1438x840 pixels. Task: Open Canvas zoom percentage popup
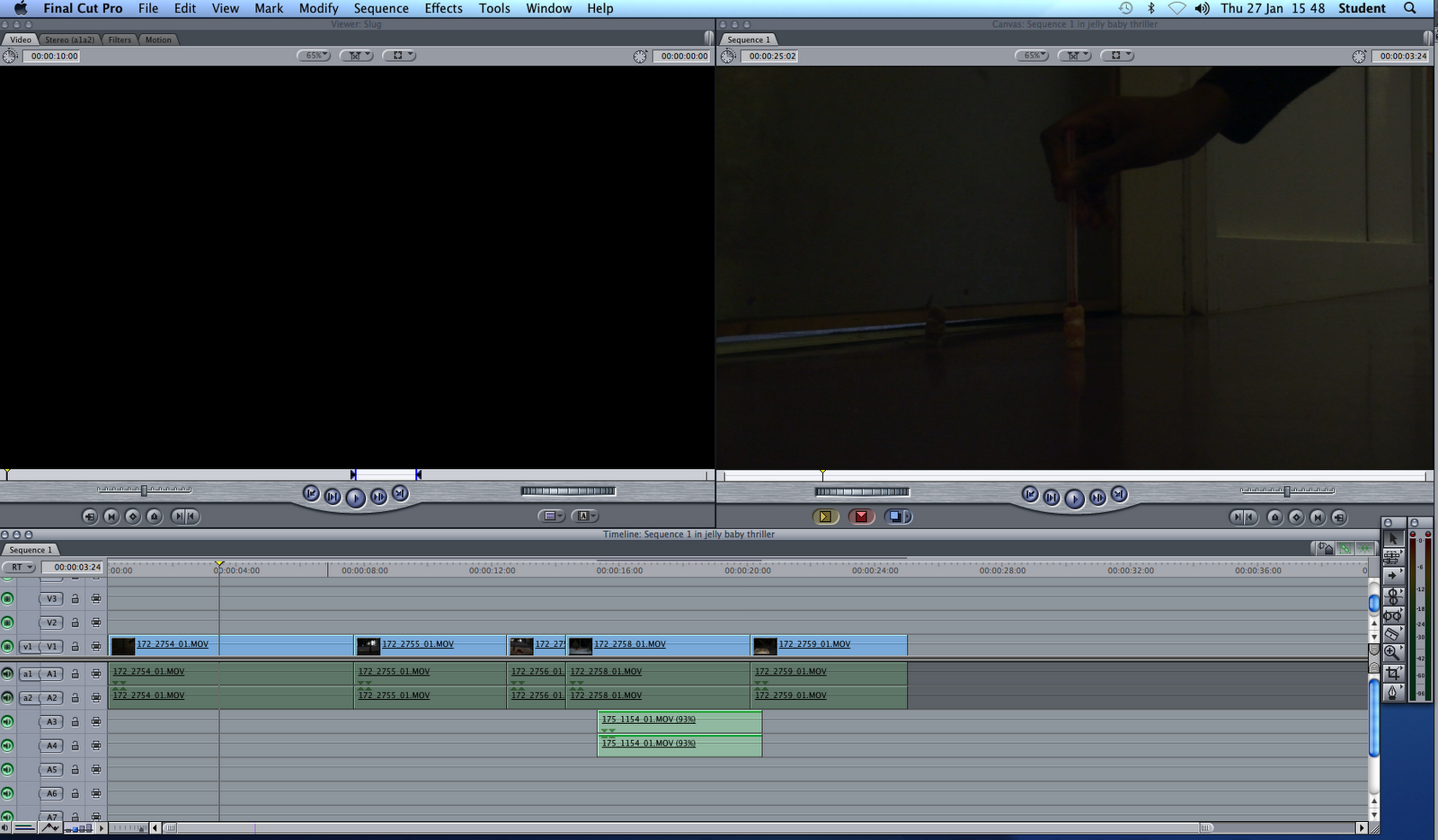tap(1032, 56)
